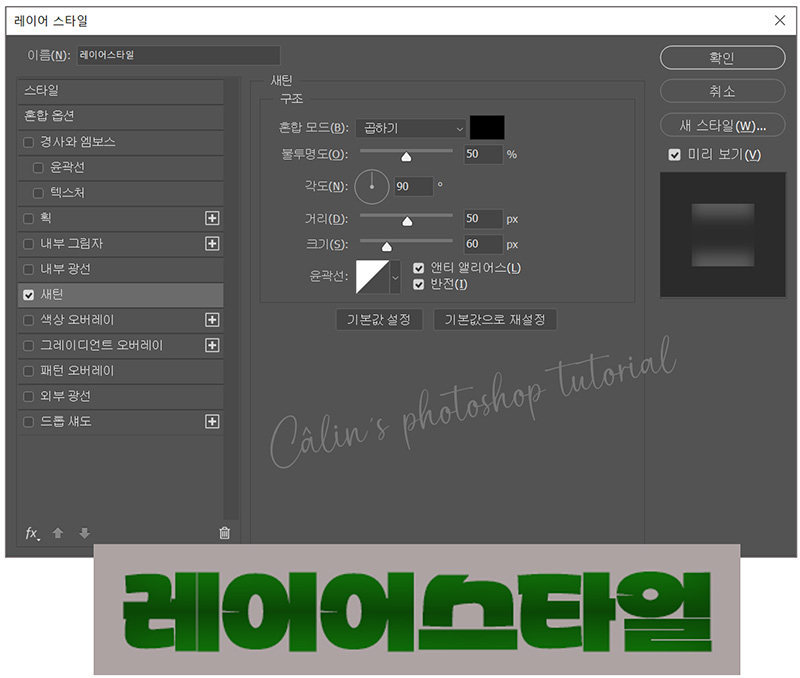The width and height of the screenshot is (800, 678).
Task: Move effect down with the down arrow
Action: [x=85, y=533]
